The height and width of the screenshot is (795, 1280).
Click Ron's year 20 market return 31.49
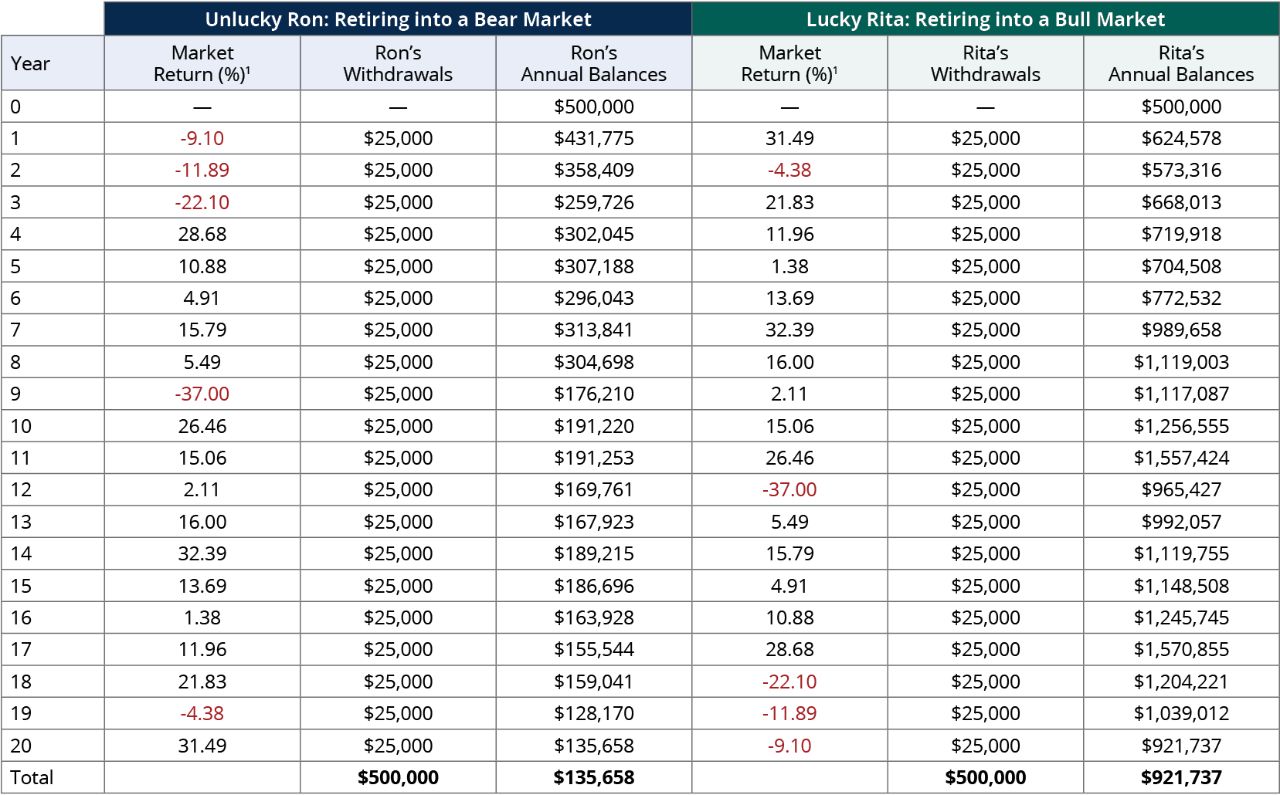coord(202,746)
